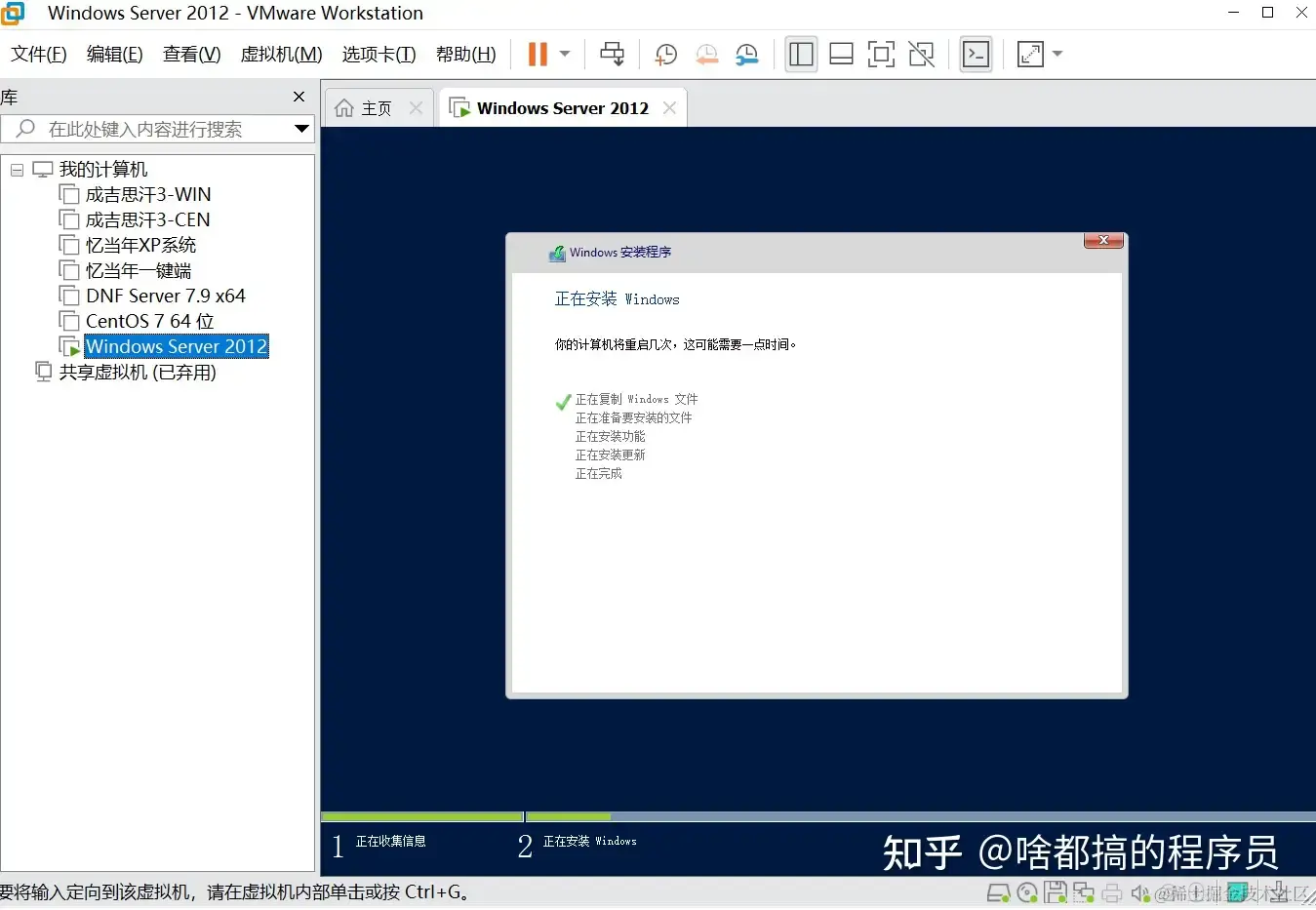
Task: Click the Windows 安装程序 title icon
Action: [557, 254]
